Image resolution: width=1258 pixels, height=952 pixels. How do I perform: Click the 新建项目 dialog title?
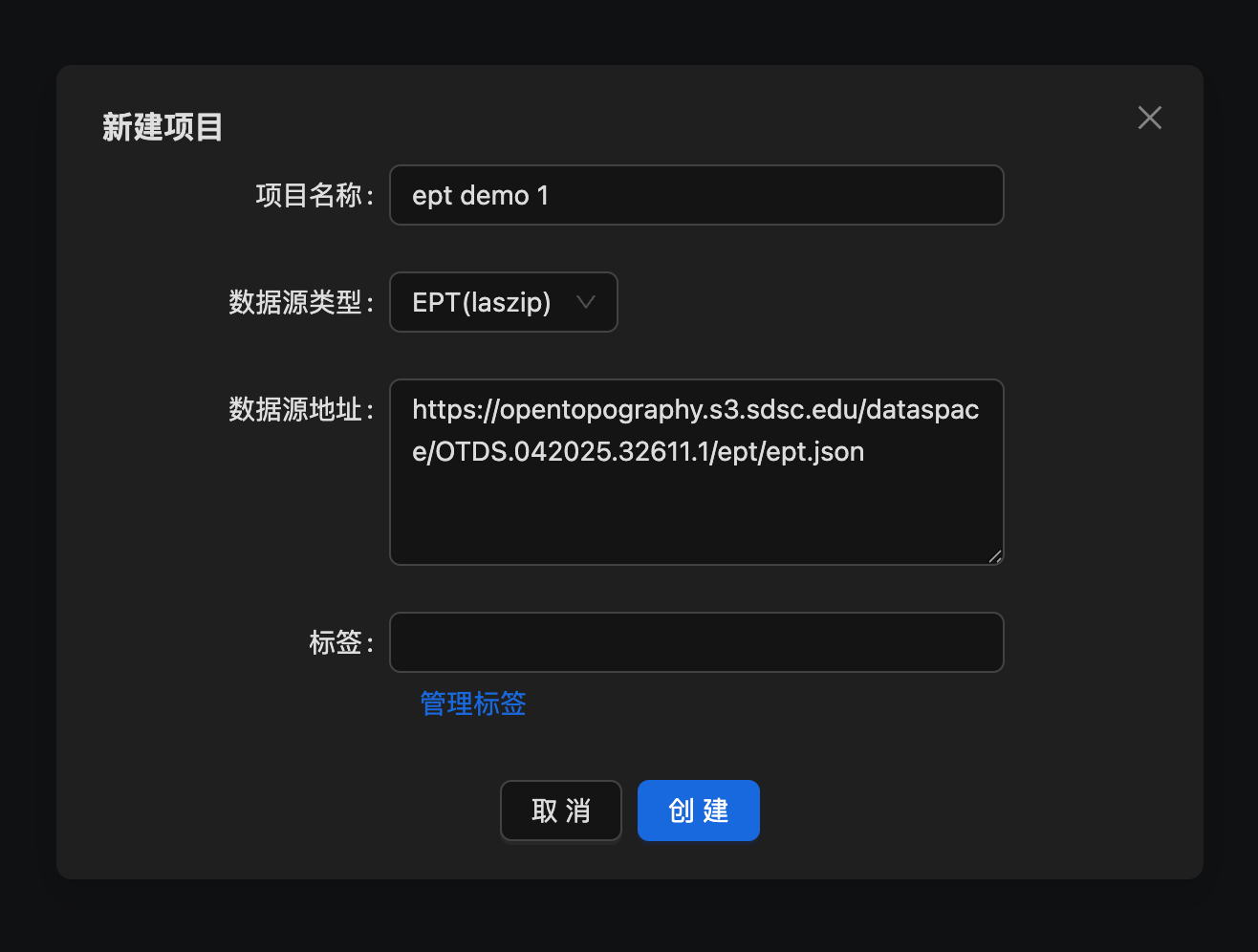click(162, 127)
